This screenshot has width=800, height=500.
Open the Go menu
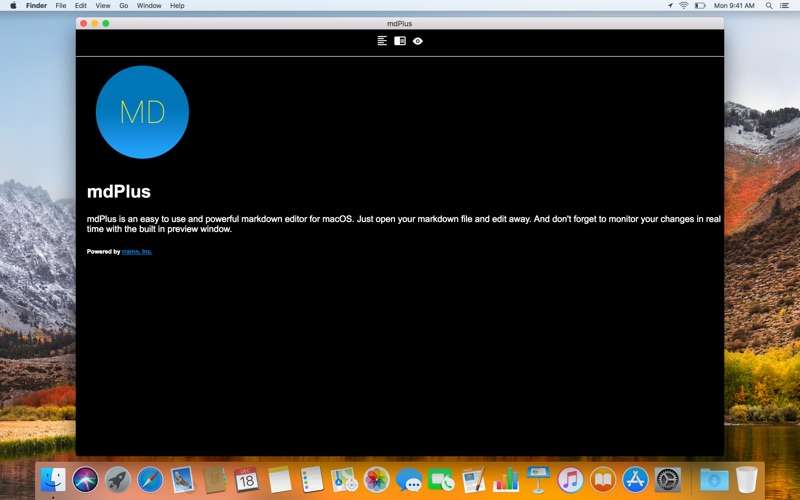123,6
